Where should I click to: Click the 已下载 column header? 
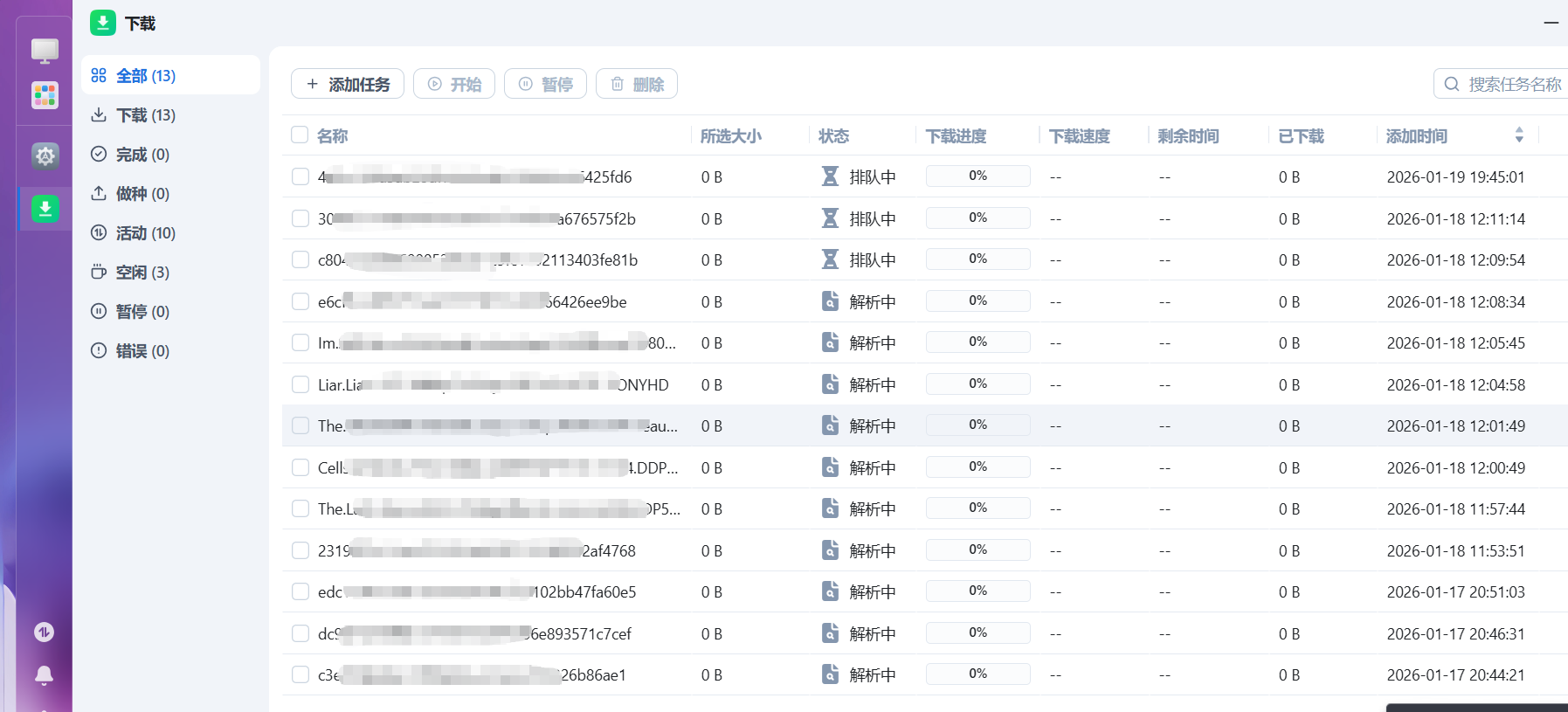1302,136
